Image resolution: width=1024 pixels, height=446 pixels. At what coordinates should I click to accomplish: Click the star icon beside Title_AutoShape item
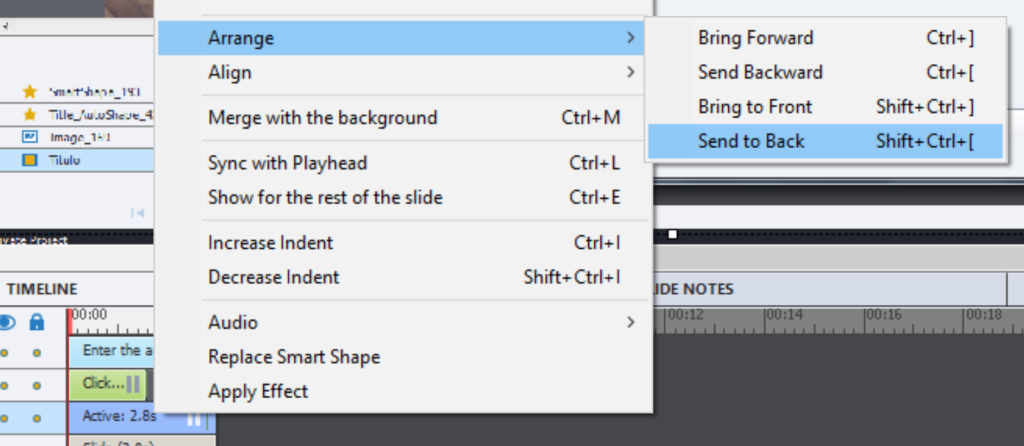coord(30,114)
